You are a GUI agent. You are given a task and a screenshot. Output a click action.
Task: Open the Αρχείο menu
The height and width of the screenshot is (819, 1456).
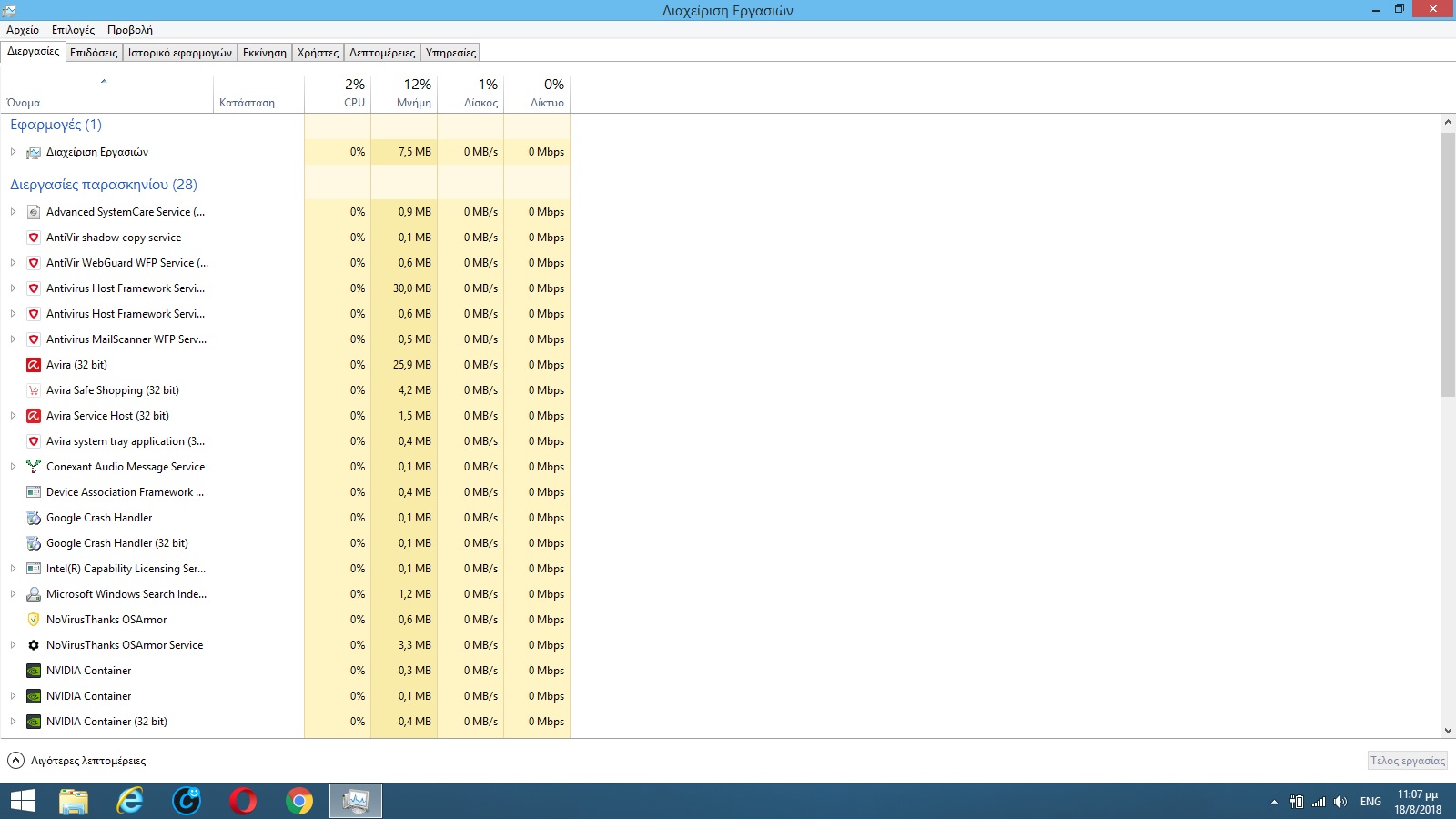click(23, 30)
